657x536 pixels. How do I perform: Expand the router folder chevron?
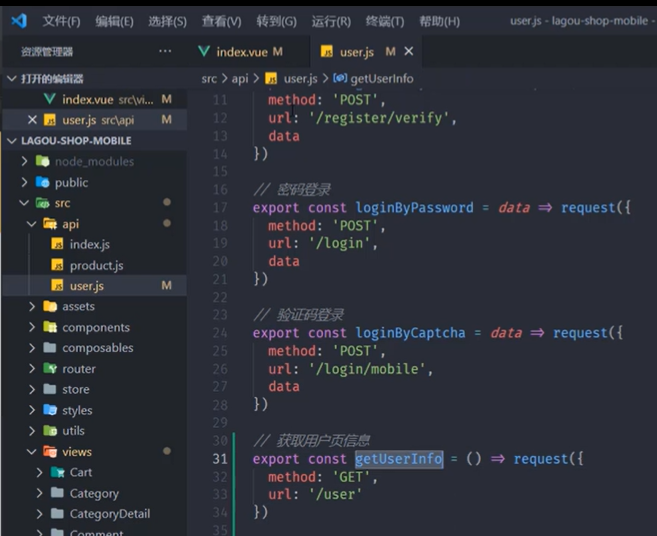pyautogui.click(x=32, y=368)
